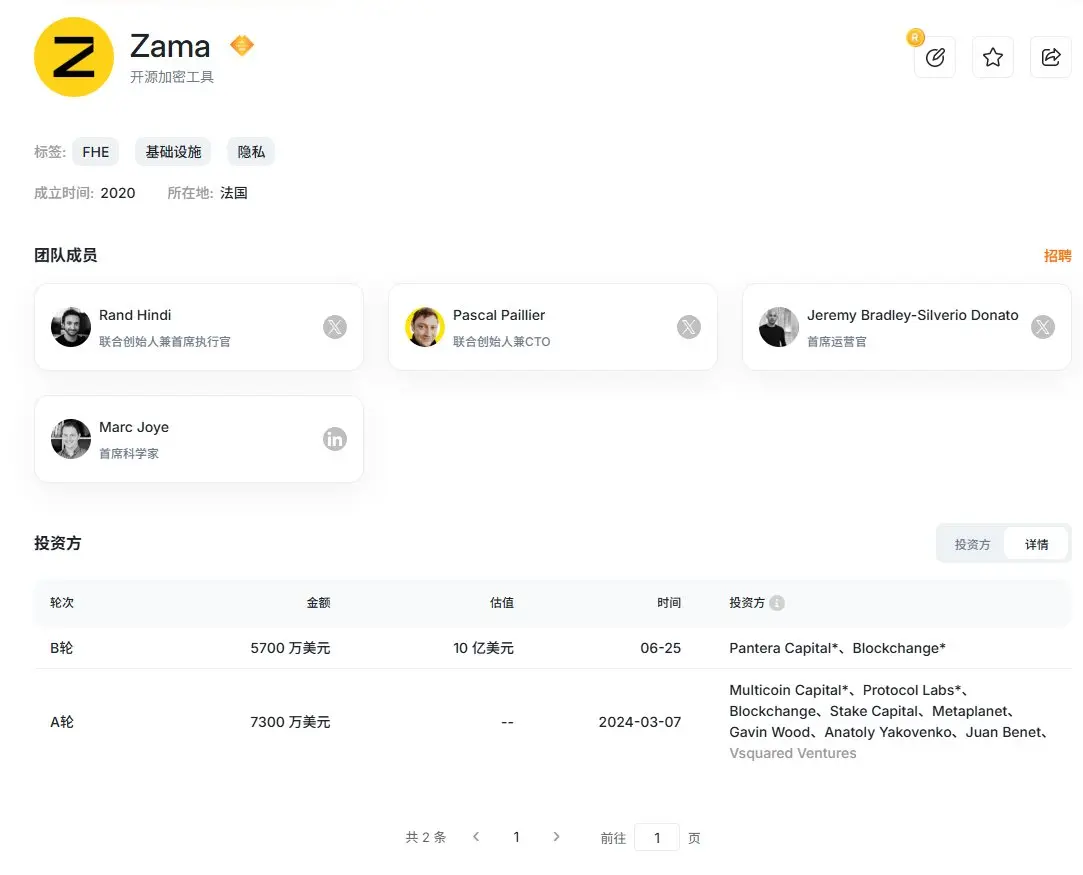Click the share icon button

click(x=1051, y=57)
